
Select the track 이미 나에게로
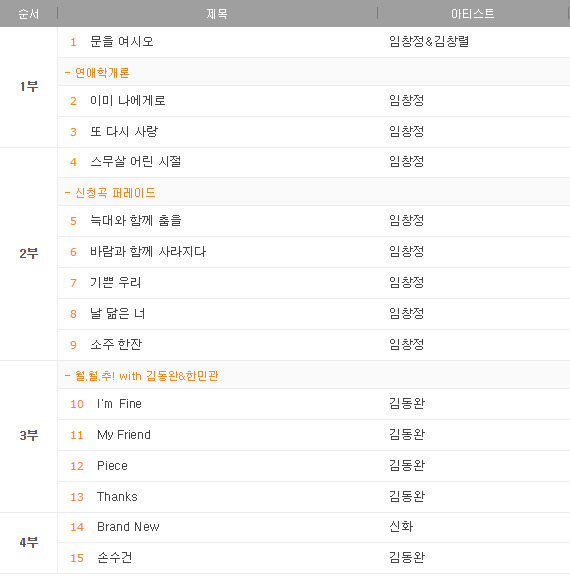pos(128,101)
